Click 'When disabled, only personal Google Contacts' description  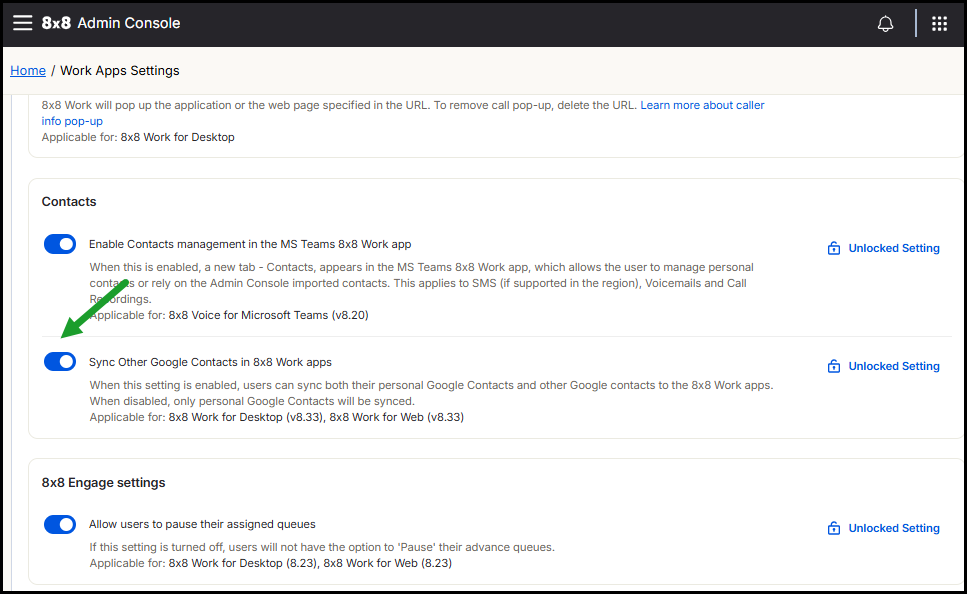(252, 401)
